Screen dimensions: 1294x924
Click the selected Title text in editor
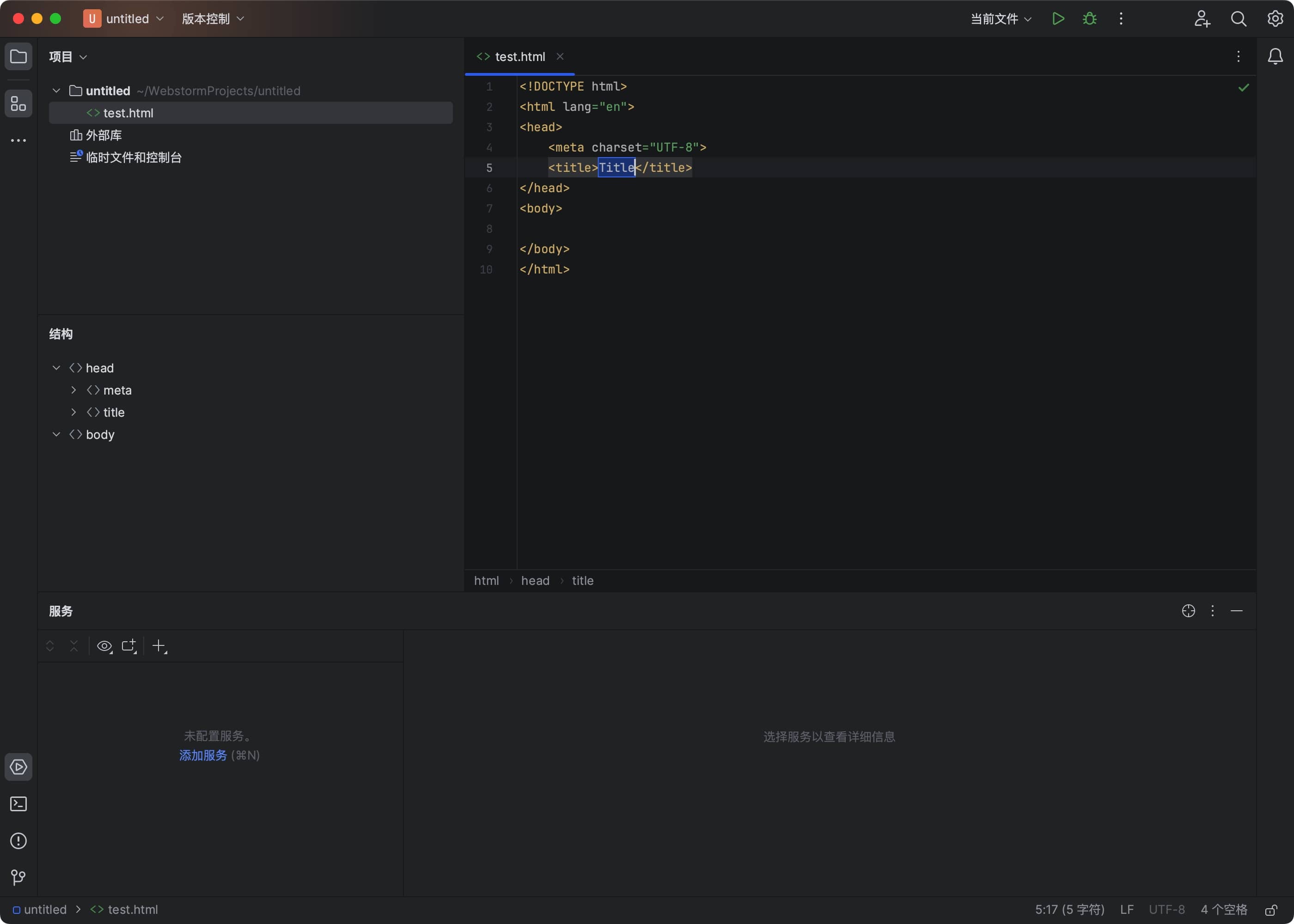click(x=616, y=168)
